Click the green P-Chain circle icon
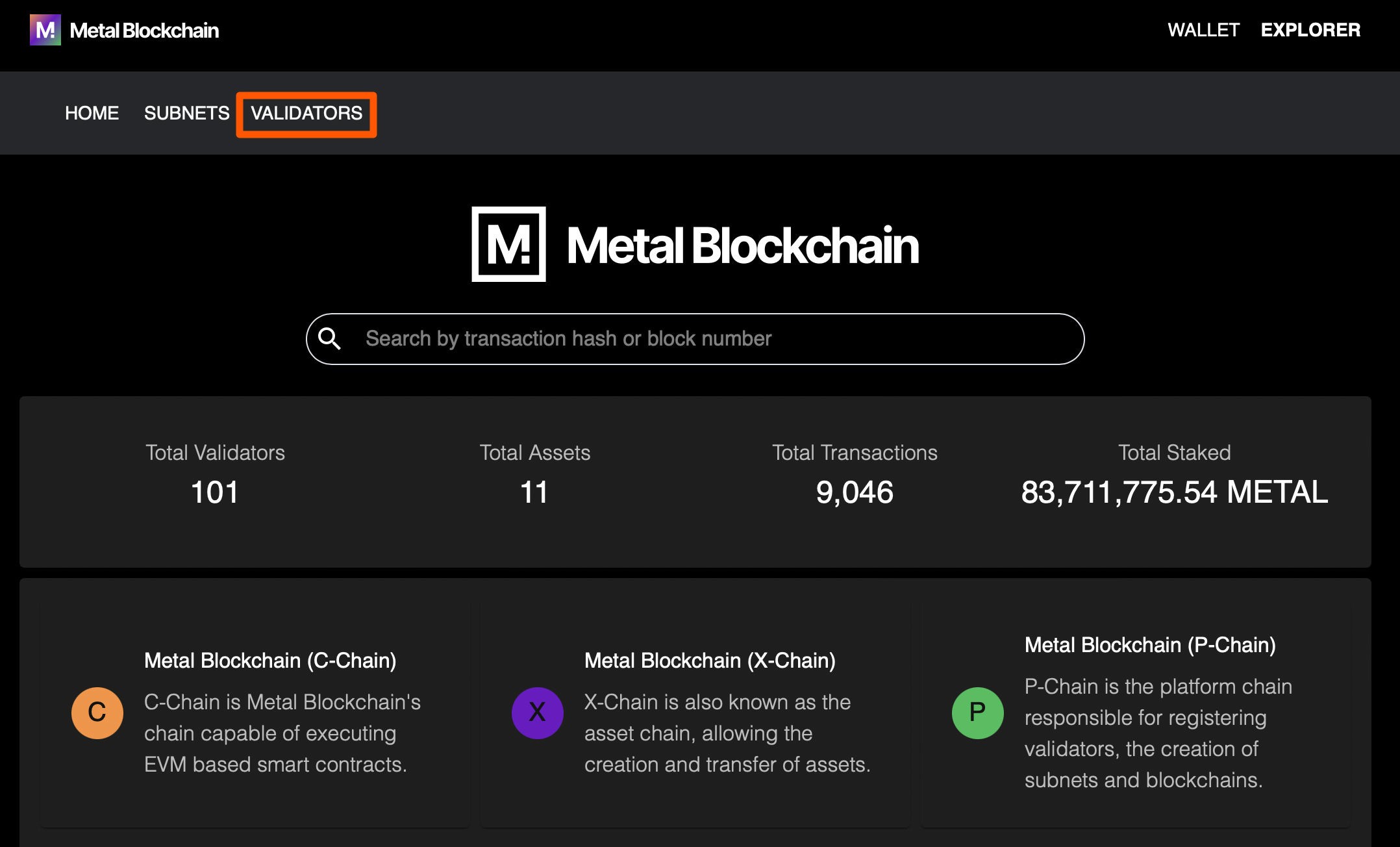 tap(977, 713)
